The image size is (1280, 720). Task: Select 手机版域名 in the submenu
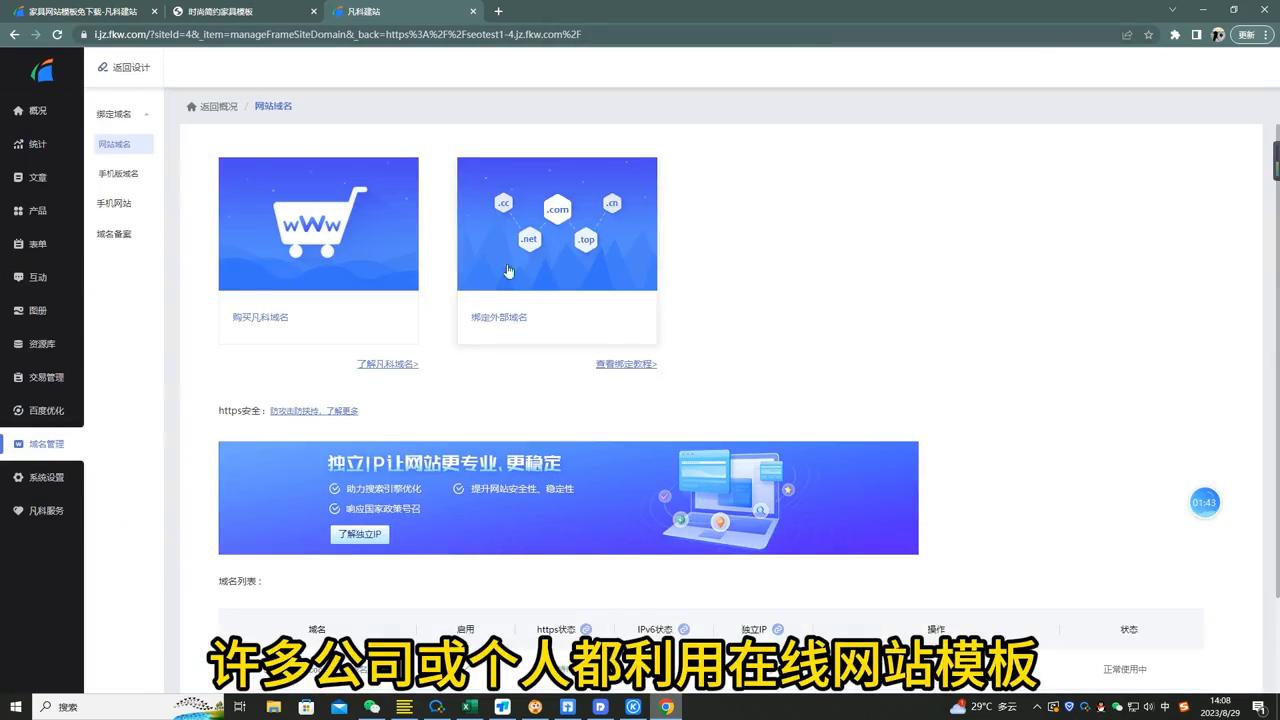118,173
